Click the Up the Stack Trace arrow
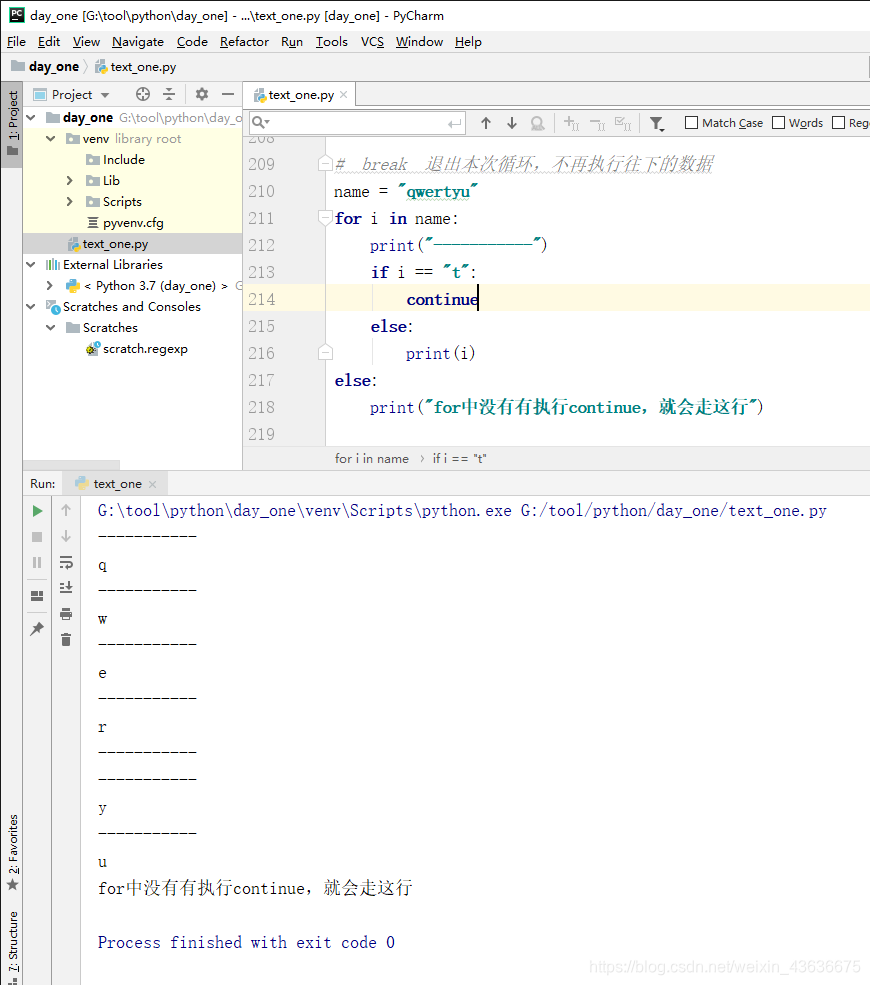 pos(66,511)
